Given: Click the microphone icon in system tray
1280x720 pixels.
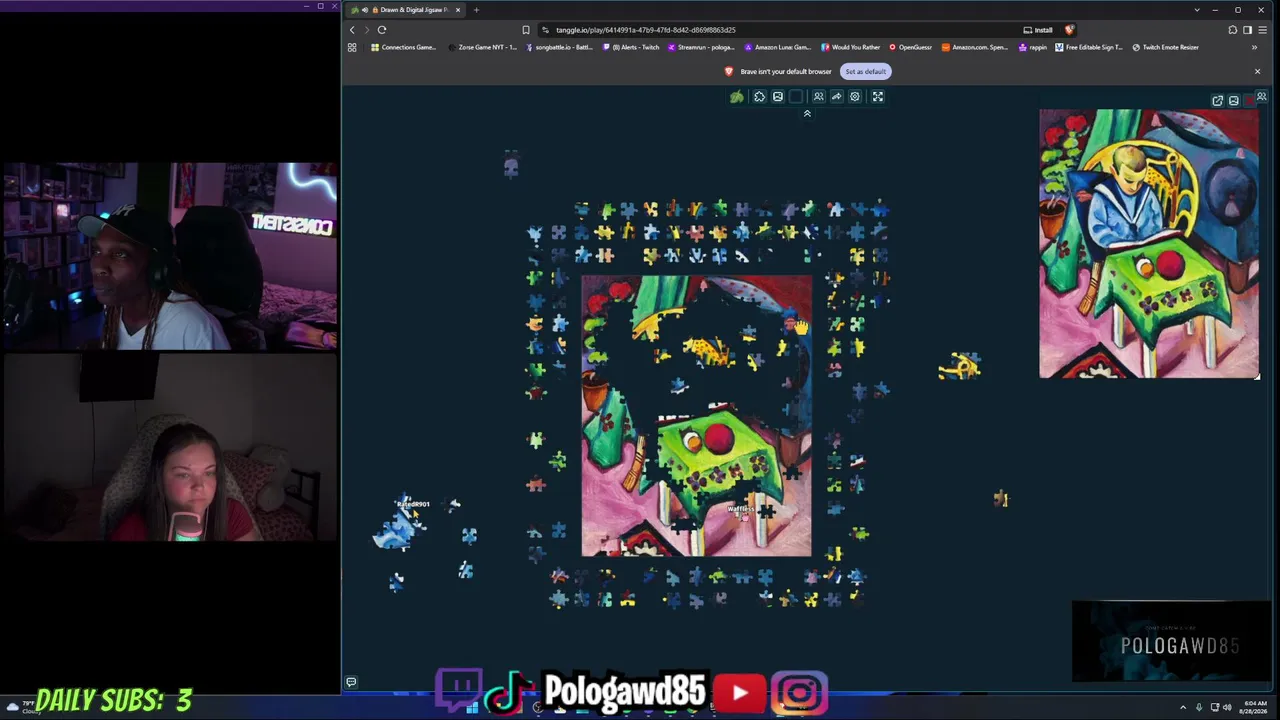Looking at the screenshot, I should click(1198, 707).
